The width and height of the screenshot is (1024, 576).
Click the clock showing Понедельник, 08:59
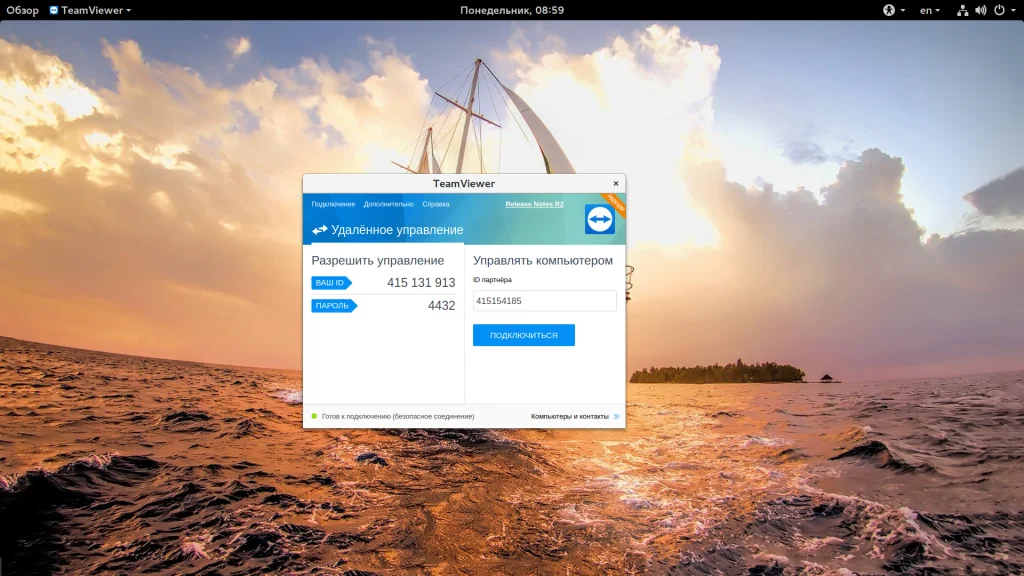click(x=512, y=10)
